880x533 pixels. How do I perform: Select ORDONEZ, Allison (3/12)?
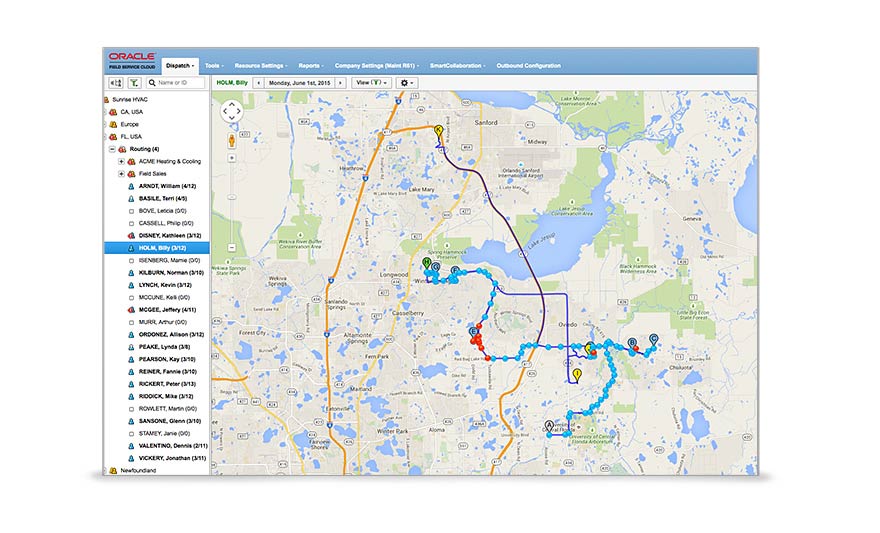(171, 334)
